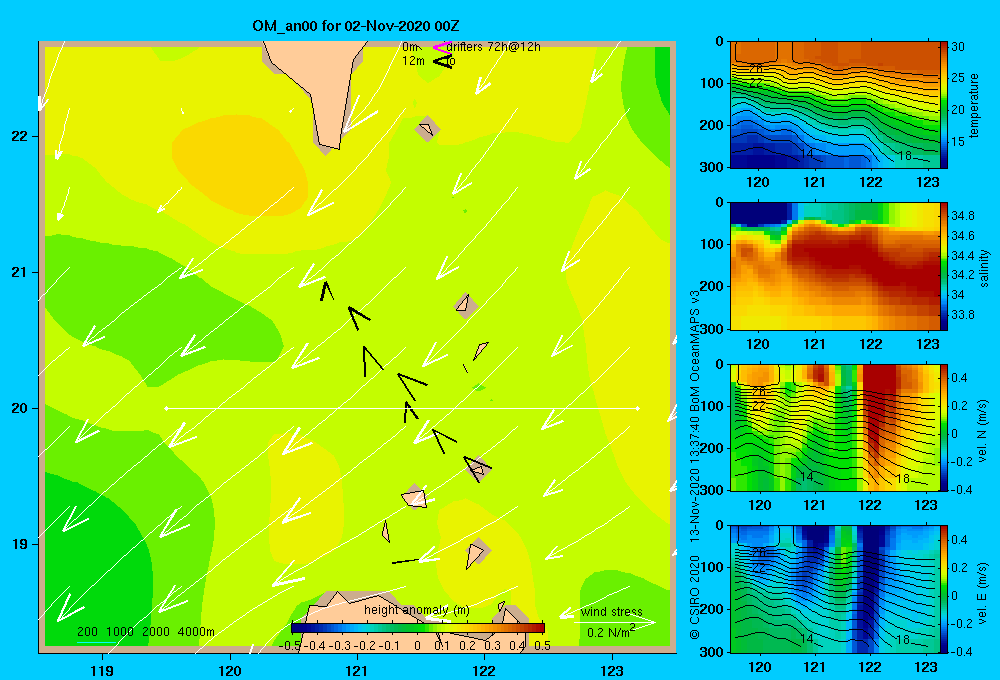Click the longitude 119 axis label on main map
This screenshot has height=680, width=1000.
[x=103, y=670]
